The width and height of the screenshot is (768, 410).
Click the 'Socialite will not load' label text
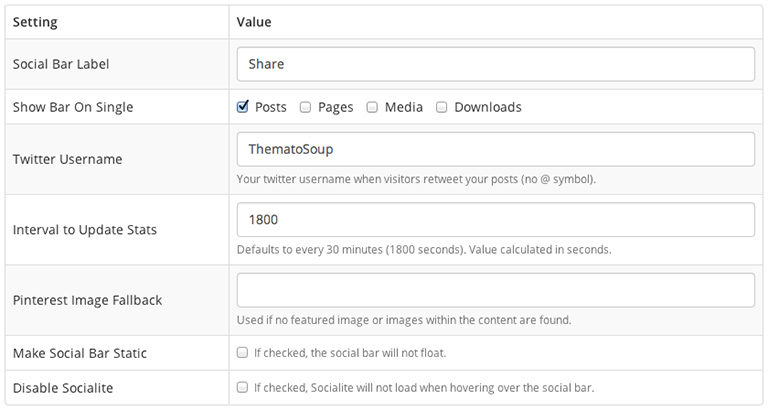(429, 387)
